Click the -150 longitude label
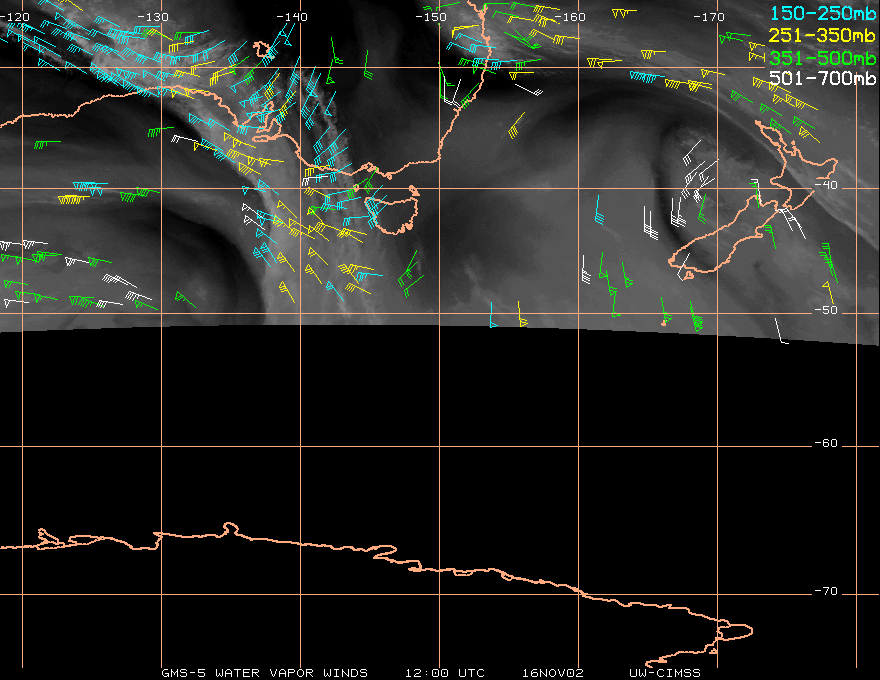880x680 pixels. click(x=431, y=17)
